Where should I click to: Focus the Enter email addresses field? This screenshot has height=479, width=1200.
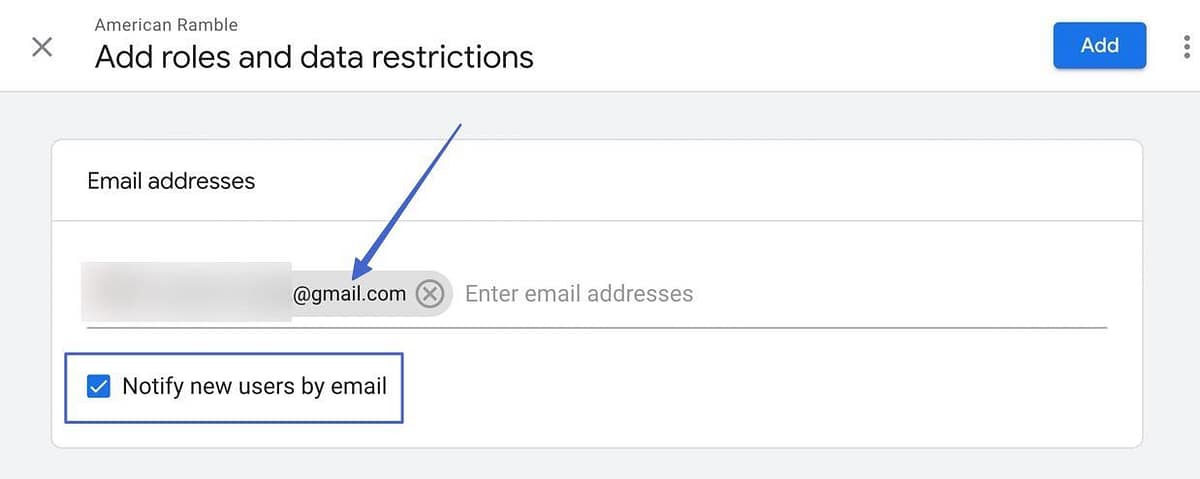pyautogui.click(x=579, y=294)
